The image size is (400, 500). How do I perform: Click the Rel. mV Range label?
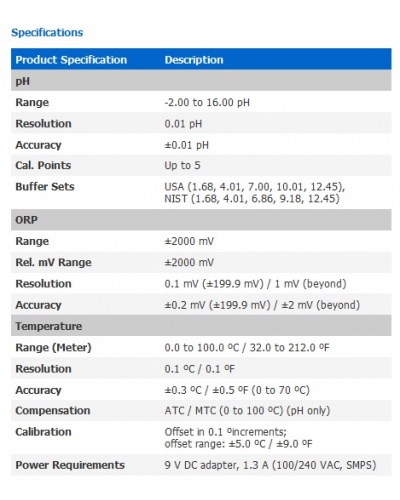[x=53, y=262]
